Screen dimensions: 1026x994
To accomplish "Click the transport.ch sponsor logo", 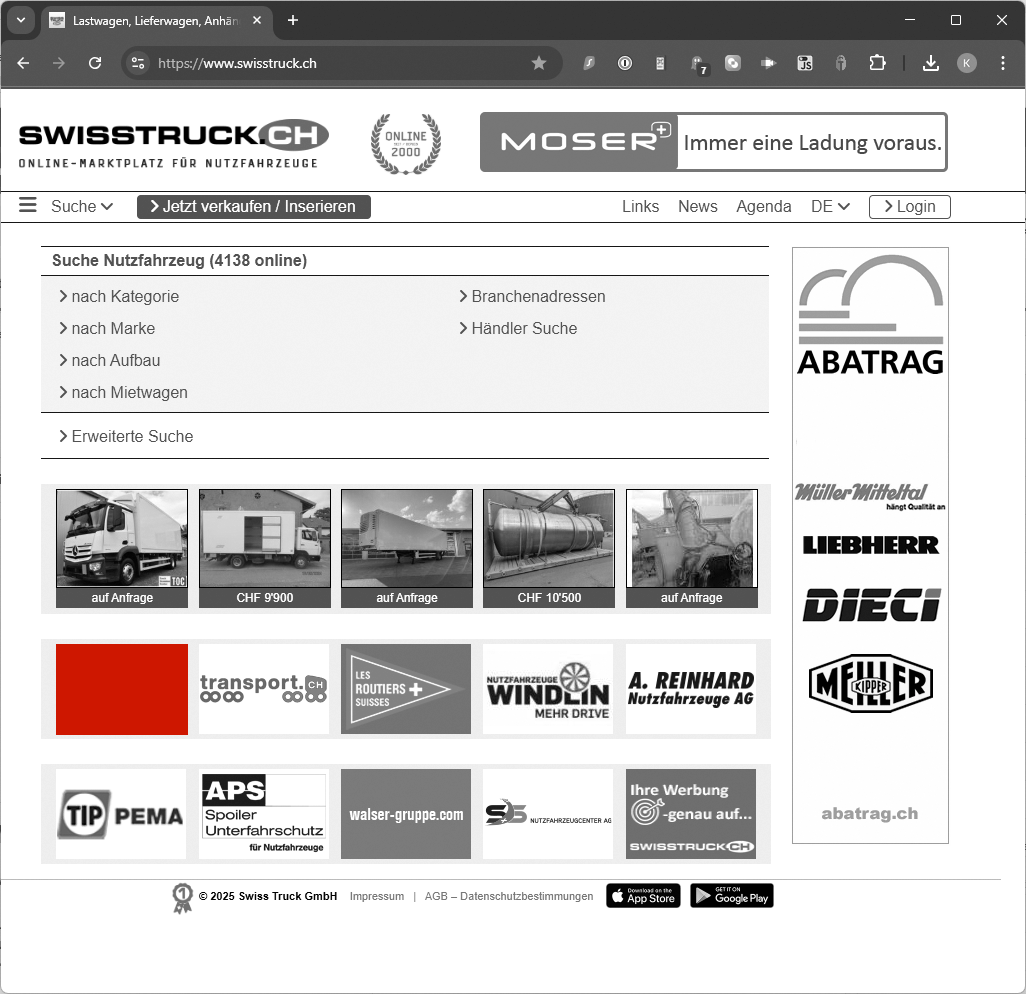I will [x=264, y=689].
